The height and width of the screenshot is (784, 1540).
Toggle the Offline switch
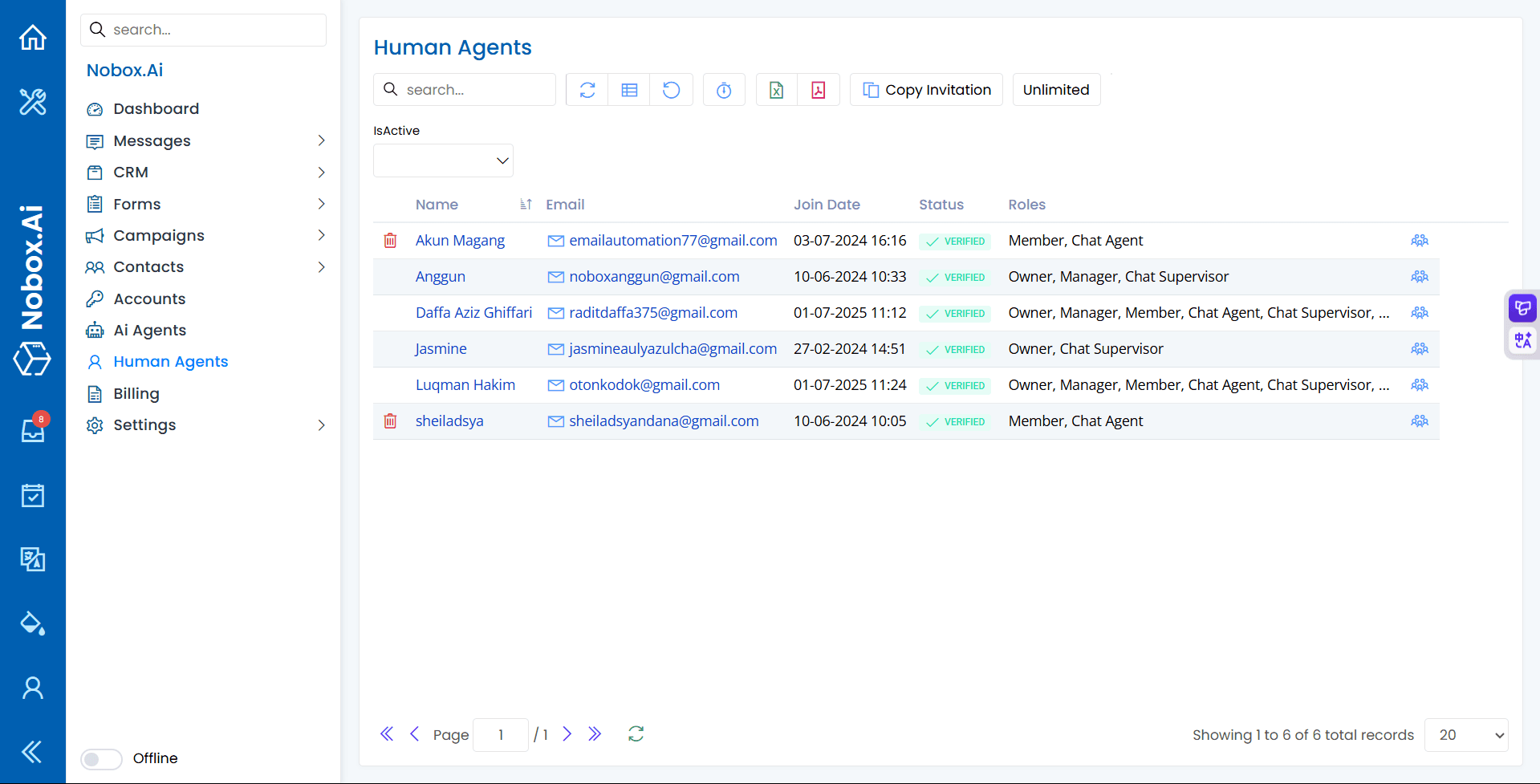point(101,758)
